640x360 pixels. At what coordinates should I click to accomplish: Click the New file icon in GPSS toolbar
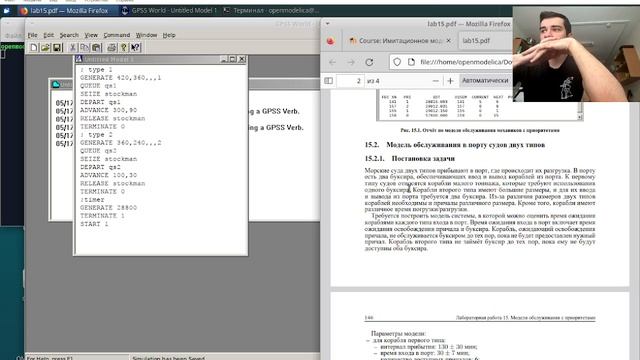(x=34, y=48)
